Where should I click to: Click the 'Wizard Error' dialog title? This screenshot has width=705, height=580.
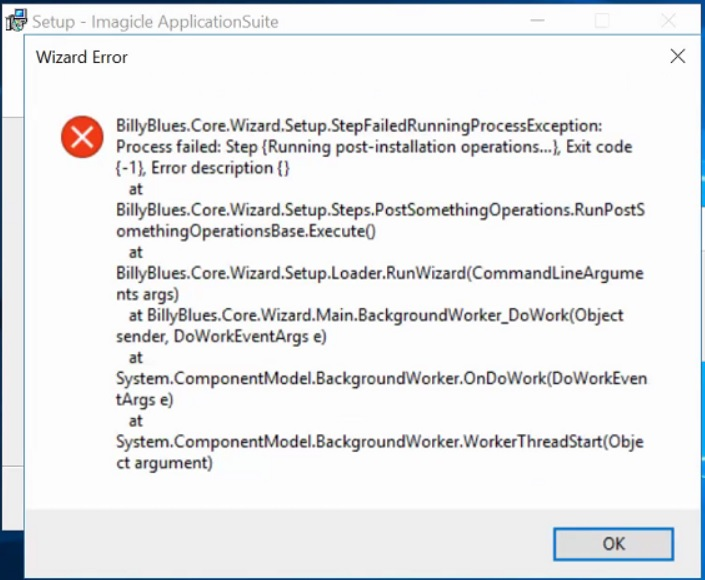pyautogui.click(x=82, y=57)
